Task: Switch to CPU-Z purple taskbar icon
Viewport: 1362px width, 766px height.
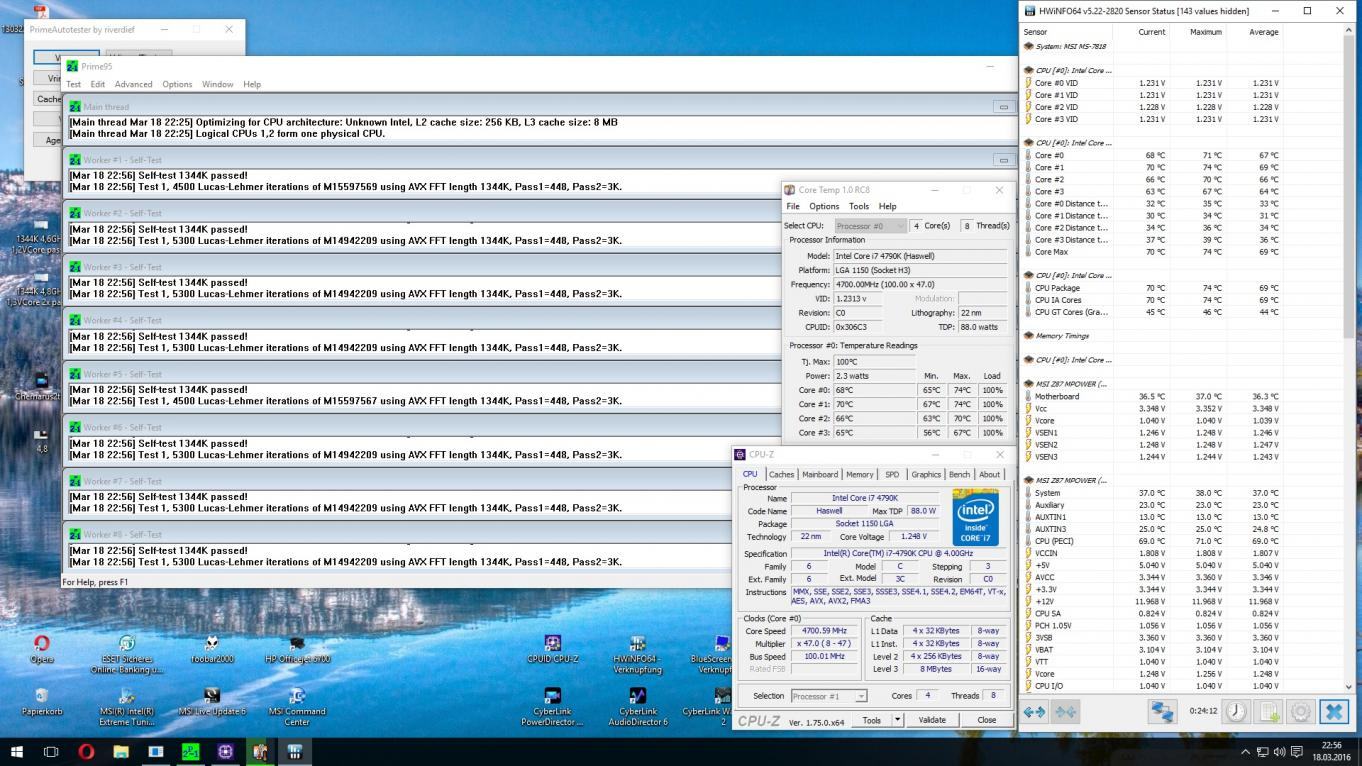Action: [x=225, y=752]
